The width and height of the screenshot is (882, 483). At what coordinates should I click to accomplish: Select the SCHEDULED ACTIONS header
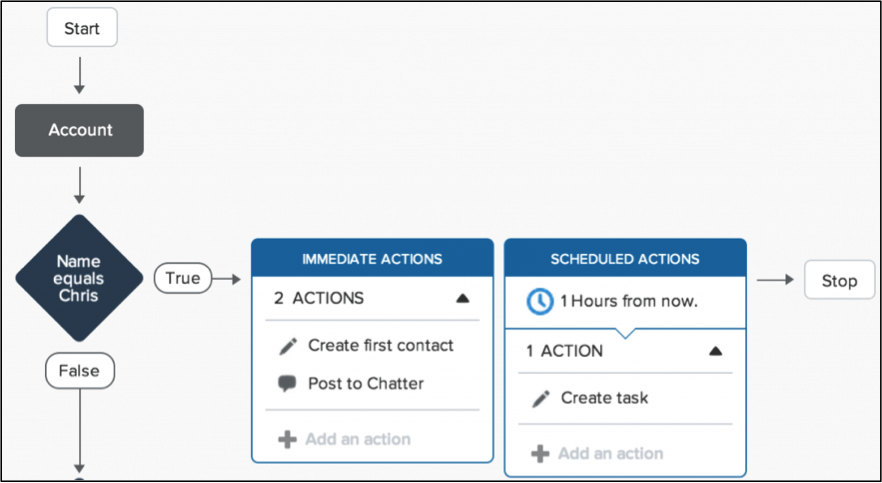point(625,259)
